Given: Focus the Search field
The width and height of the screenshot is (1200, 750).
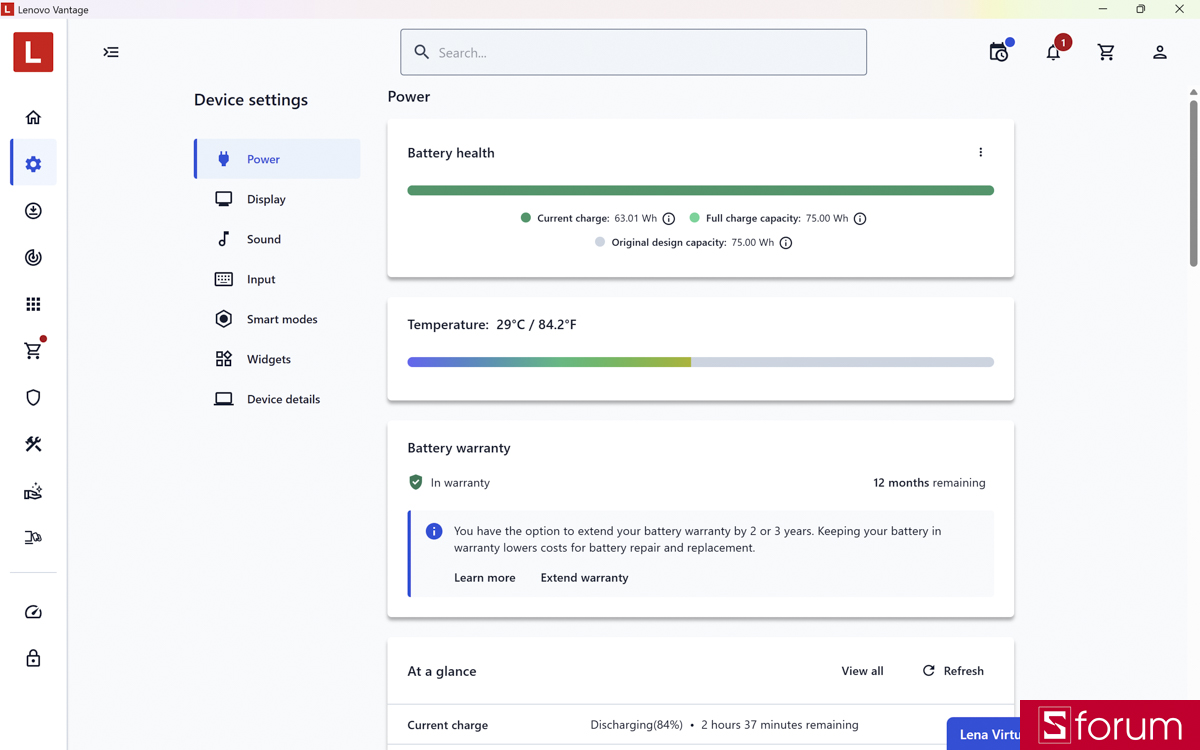Looking at the screenshot, I should 634,52.
